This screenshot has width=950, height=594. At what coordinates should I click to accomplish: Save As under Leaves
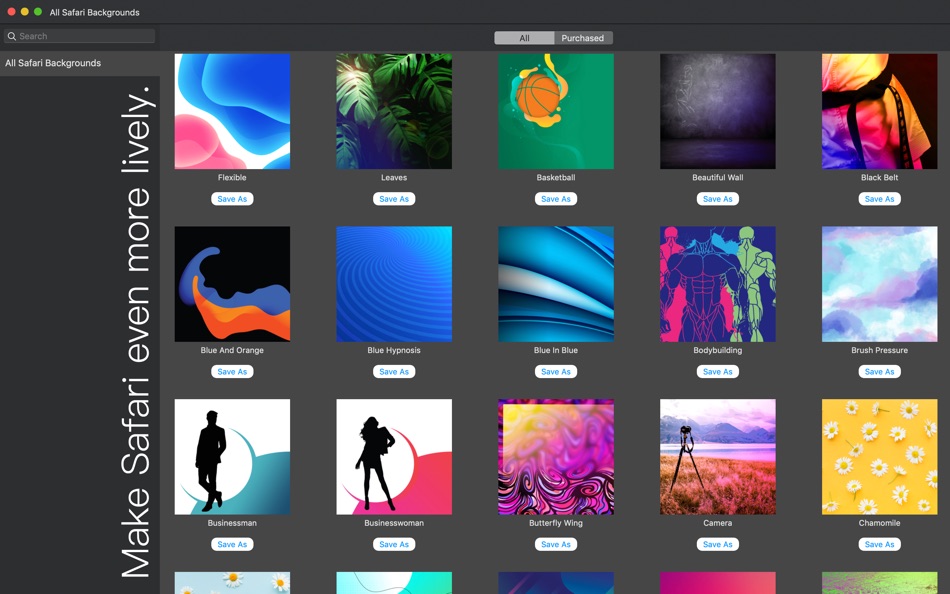click(x=394, y=199)
